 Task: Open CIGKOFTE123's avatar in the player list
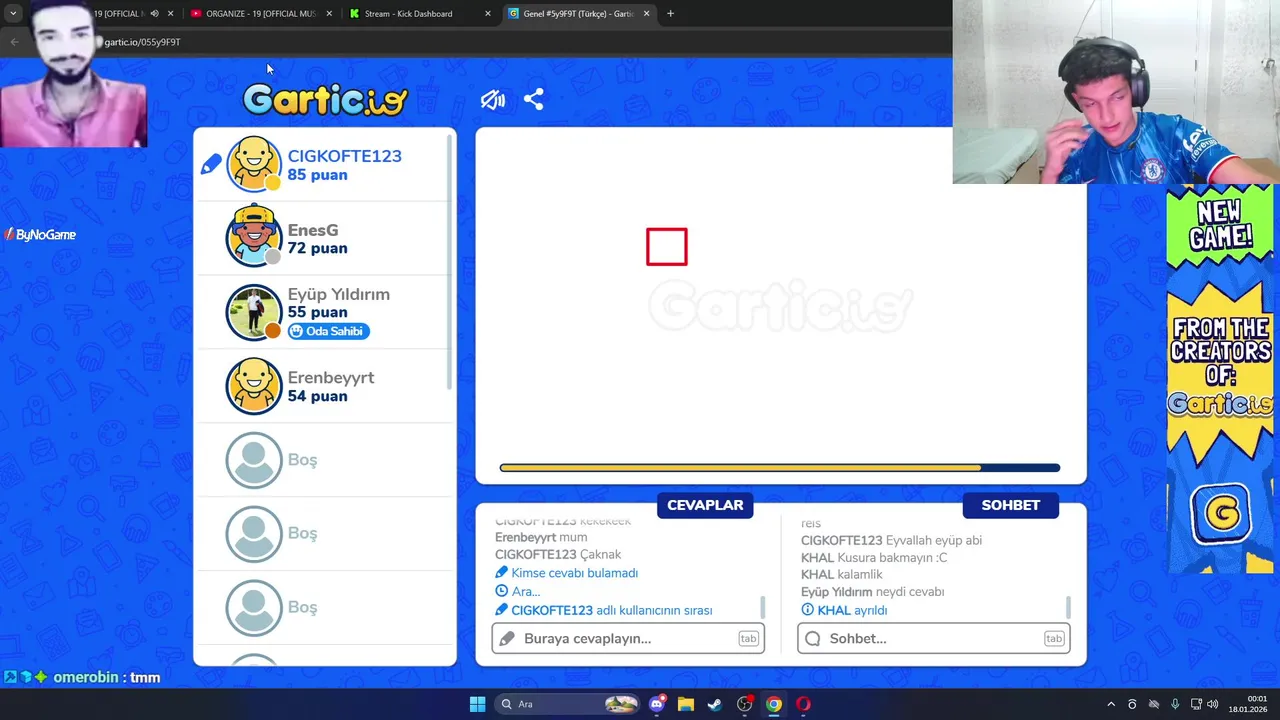[x=254, y=164]
